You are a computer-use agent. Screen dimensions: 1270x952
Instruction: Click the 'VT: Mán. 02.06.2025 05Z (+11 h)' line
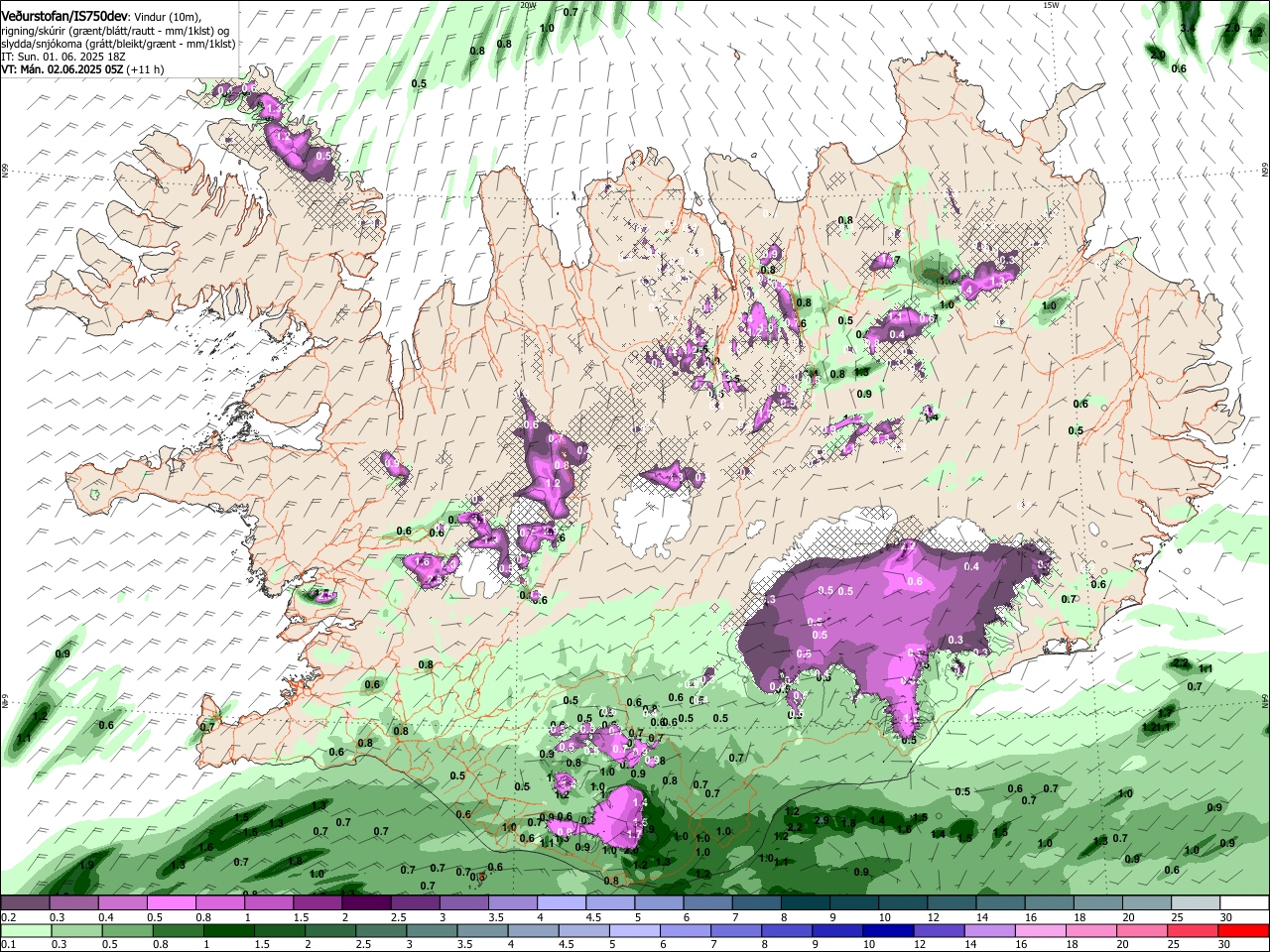82,69
